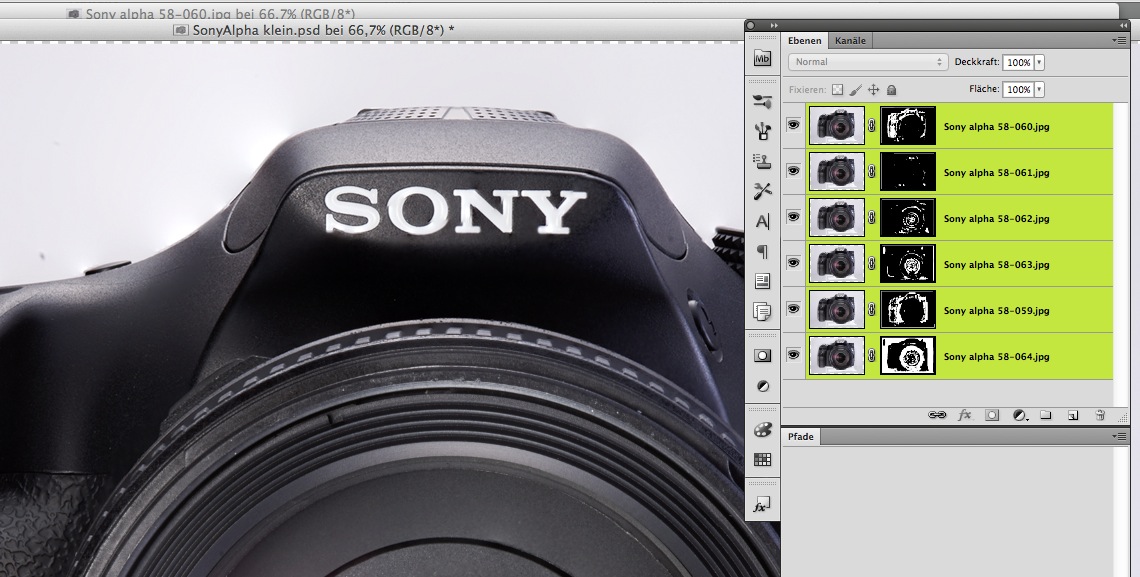Expand the Deckkraft opacity slider arrow

(1040, 62)
